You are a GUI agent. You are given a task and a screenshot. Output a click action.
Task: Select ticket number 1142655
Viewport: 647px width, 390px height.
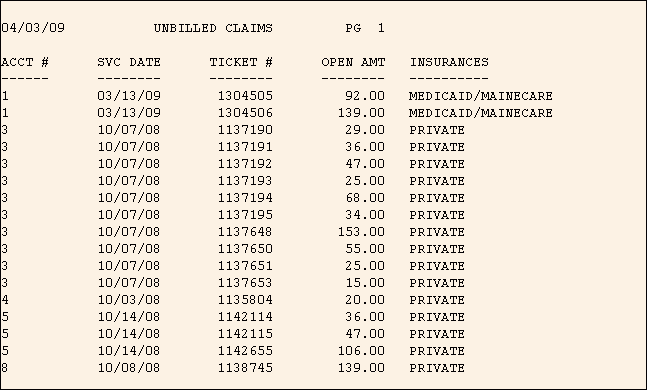[245, 350]
